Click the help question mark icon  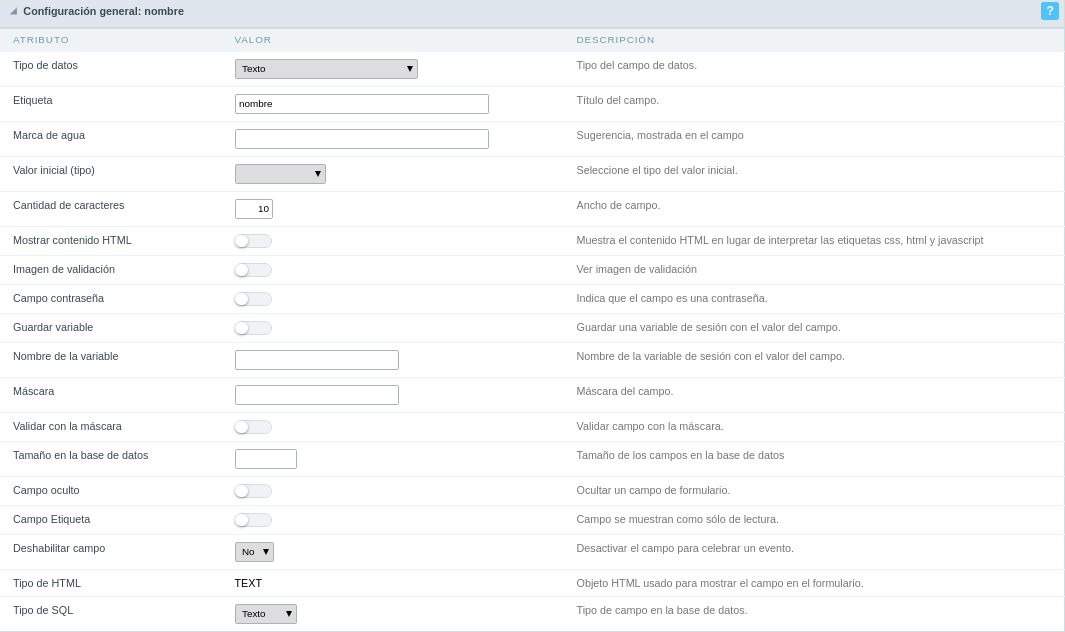[x=1049, y=11]
